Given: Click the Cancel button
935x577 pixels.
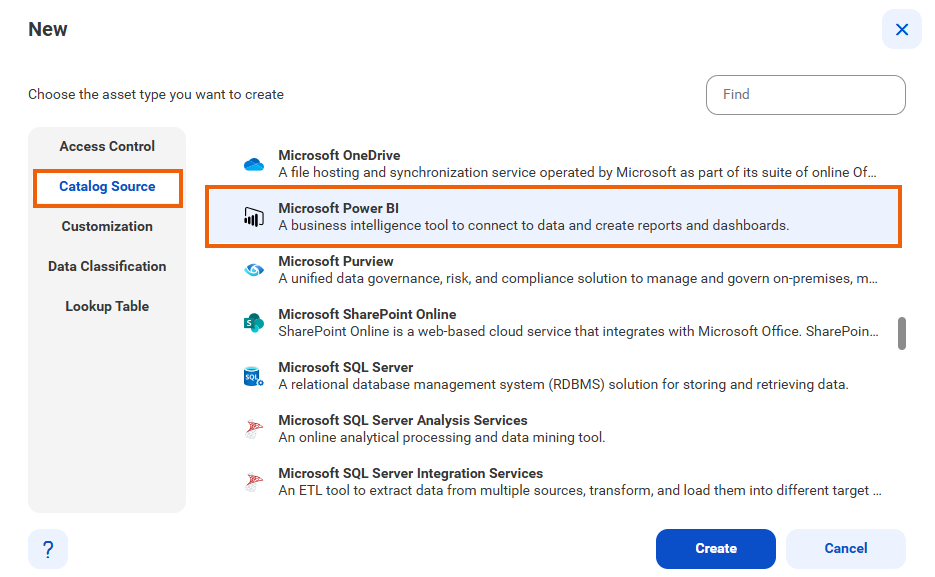Looking at the screenshot, I should pos(846,549).
